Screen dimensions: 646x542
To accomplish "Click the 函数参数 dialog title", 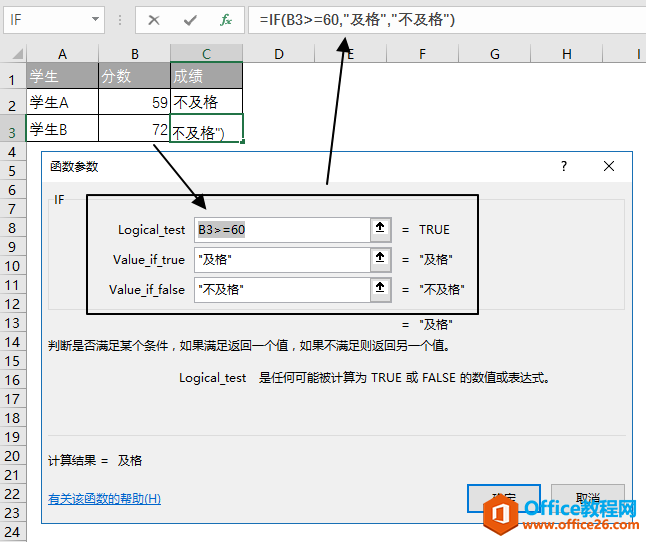I will tap(74, 166).
